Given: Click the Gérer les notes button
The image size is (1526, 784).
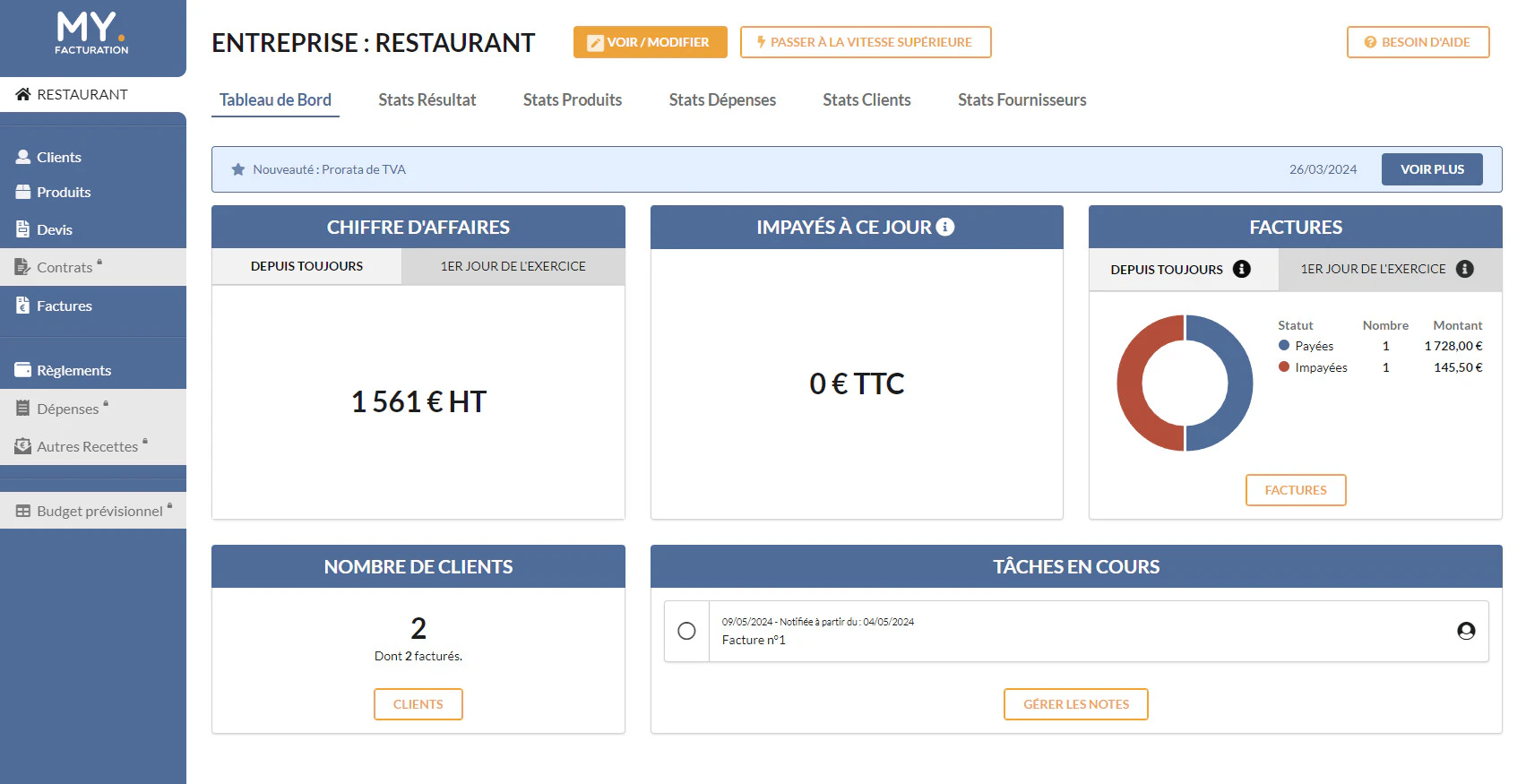Looking at the screenshot, I should click(1076, 704).
